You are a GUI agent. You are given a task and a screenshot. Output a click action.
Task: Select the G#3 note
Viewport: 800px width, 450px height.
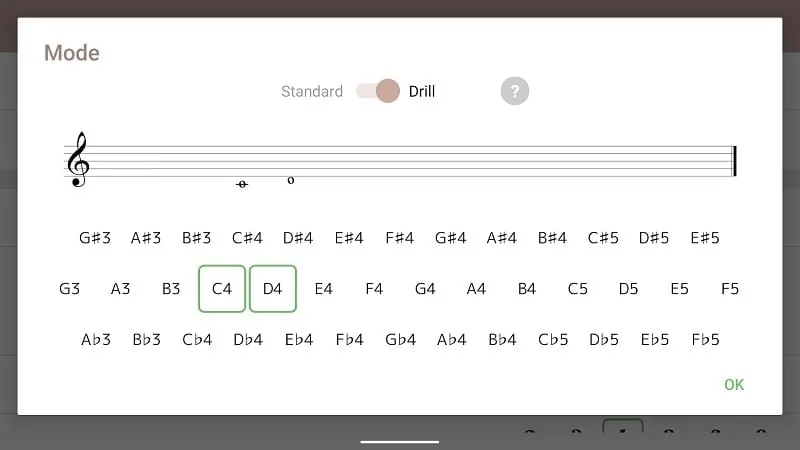pyautogui.click(x=95, y=238)
